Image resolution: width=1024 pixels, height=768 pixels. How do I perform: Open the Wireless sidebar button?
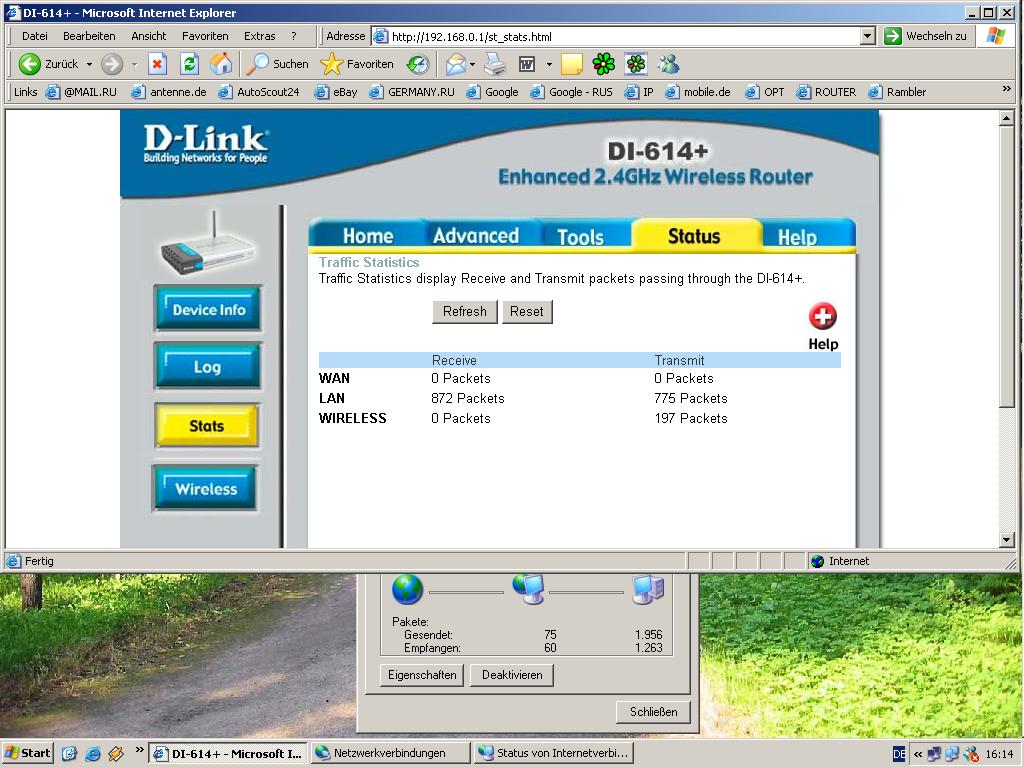pos(205,488)
